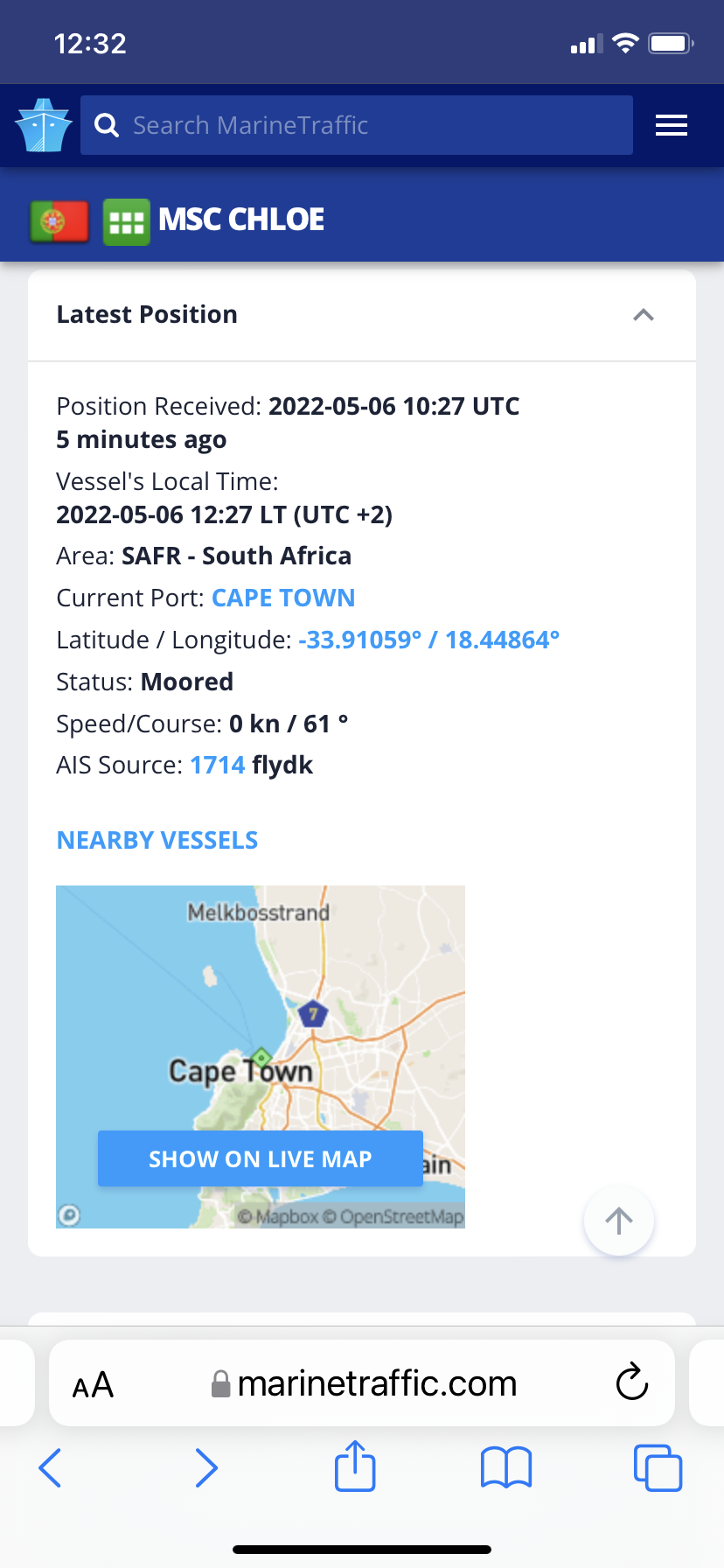Reload the page in Safari
724x1568 pixels.
[x=631, y=1382]
